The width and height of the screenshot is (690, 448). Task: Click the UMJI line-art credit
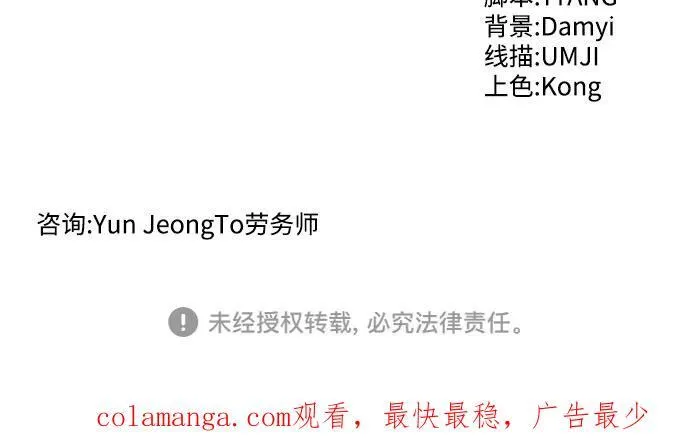click(570, 57)
